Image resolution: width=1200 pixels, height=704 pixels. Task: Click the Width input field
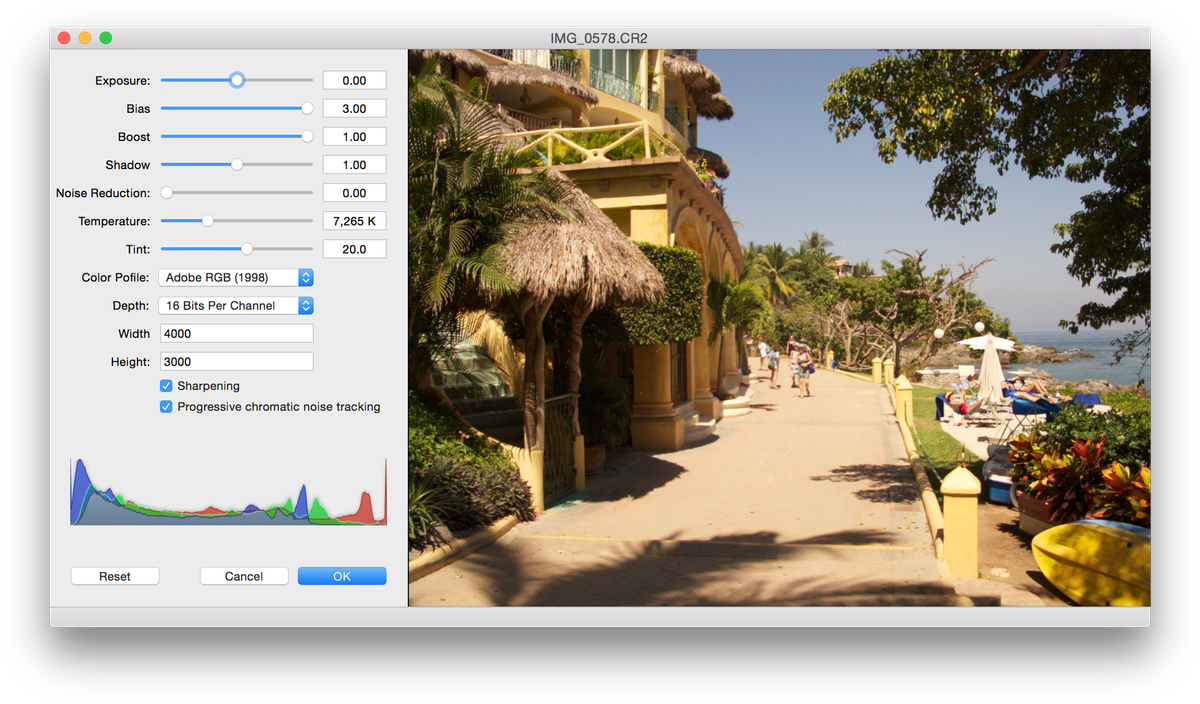tap(236, 333)
